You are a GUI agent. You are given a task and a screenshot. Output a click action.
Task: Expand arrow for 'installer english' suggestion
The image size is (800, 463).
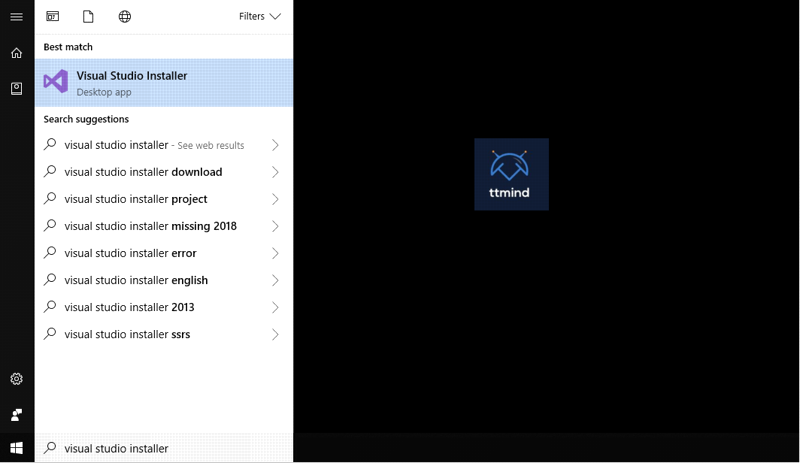276,280
